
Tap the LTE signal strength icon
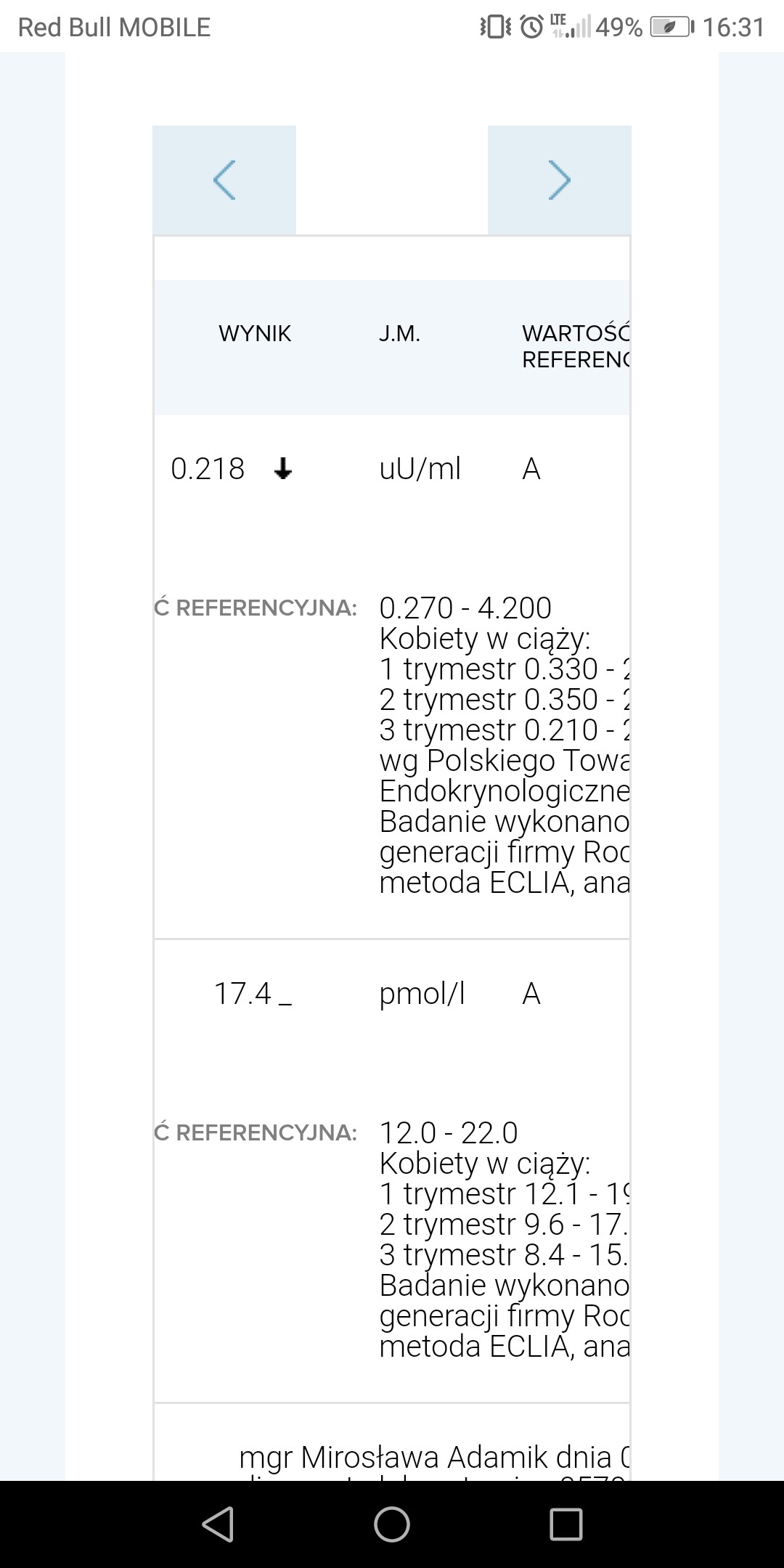[x=570, y=26]
